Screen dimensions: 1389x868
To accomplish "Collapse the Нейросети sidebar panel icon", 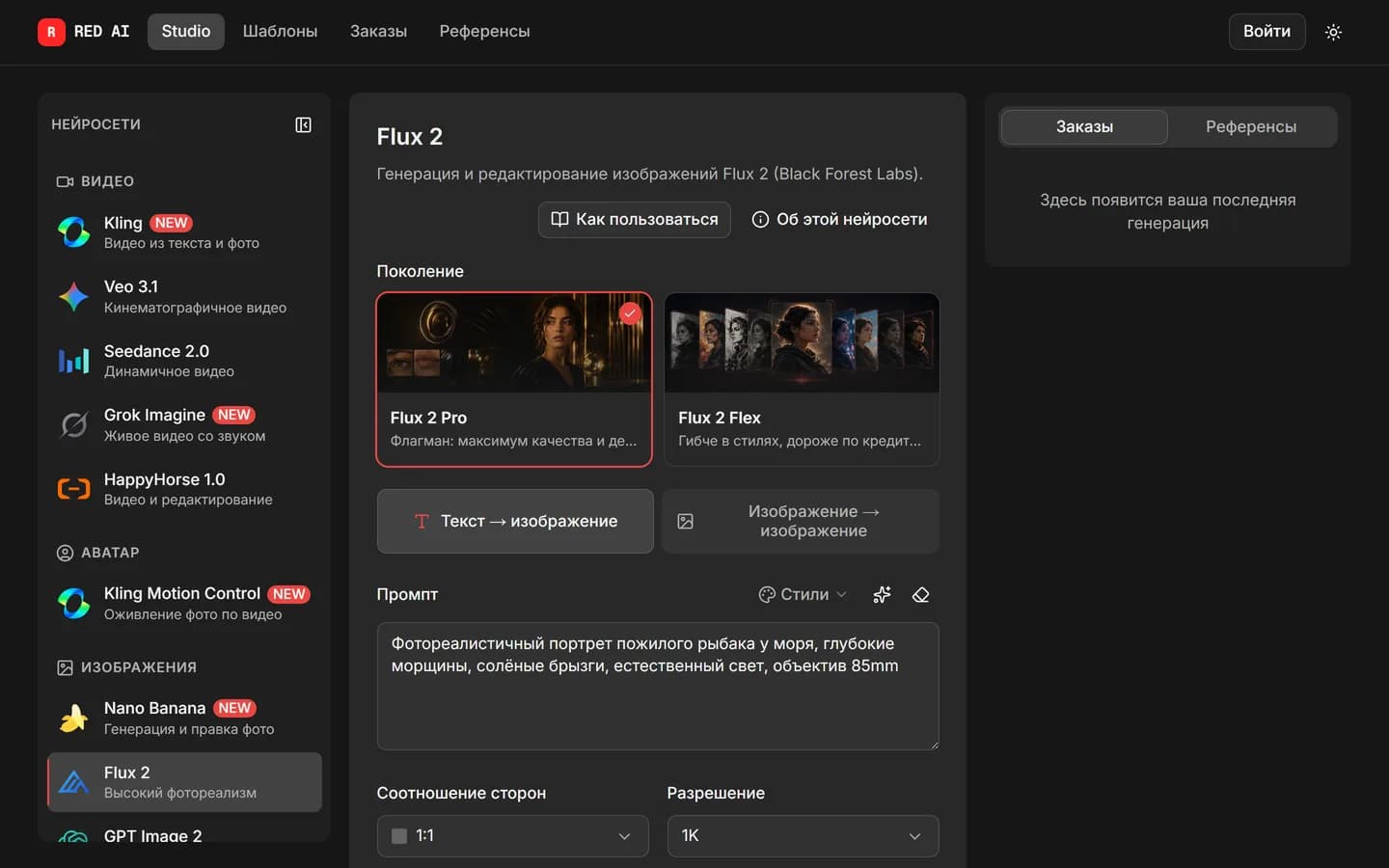I will tap(303, 124).
